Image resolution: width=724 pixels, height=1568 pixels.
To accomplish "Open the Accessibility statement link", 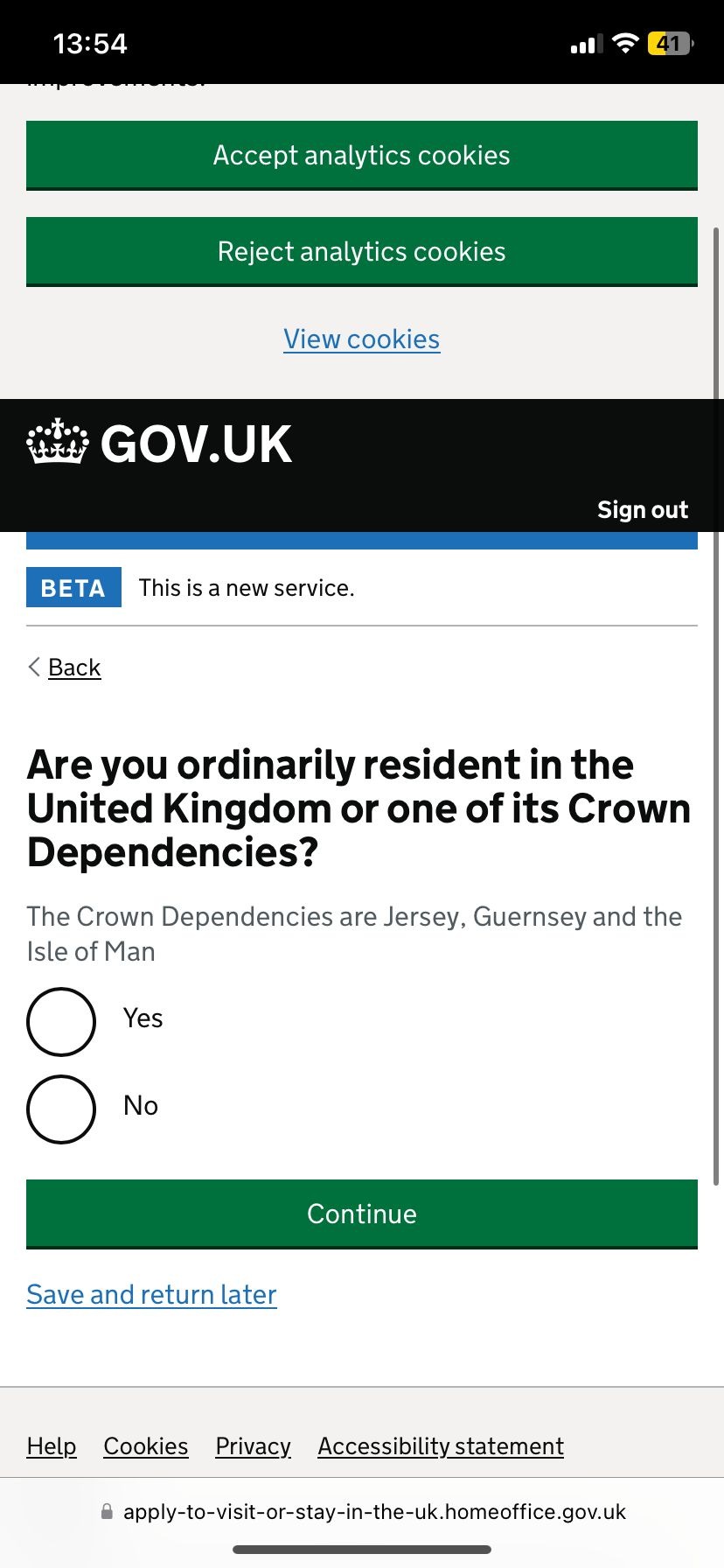I will 441,1446.
